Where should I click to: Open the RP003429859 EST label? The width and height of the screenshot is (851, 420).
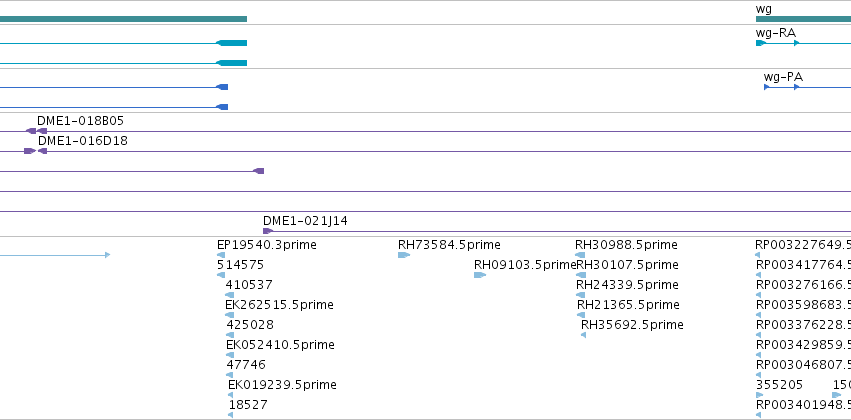coord(803,345)
